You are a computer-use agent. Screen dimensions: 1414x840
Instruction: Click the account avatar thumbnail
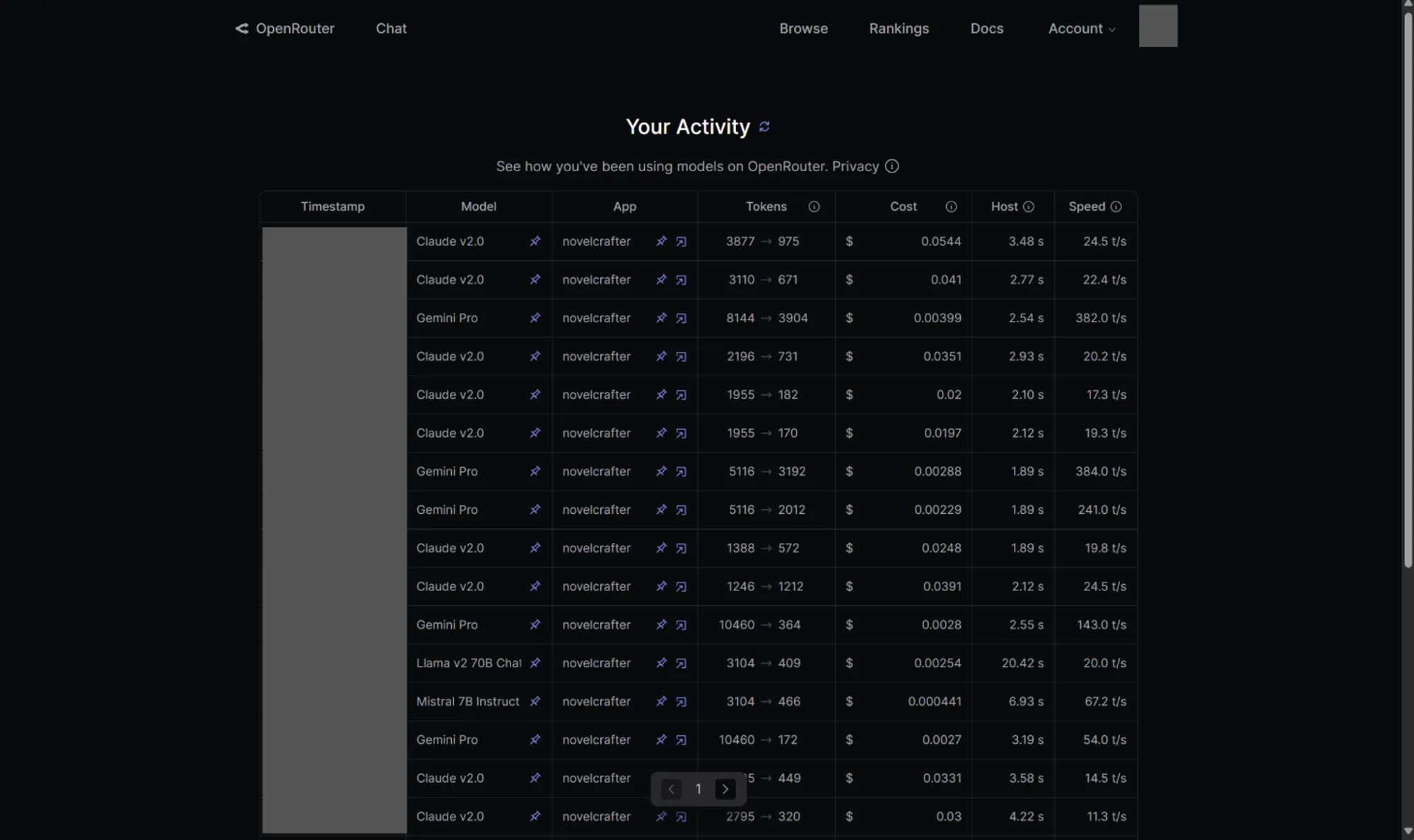coord(1158,25)
